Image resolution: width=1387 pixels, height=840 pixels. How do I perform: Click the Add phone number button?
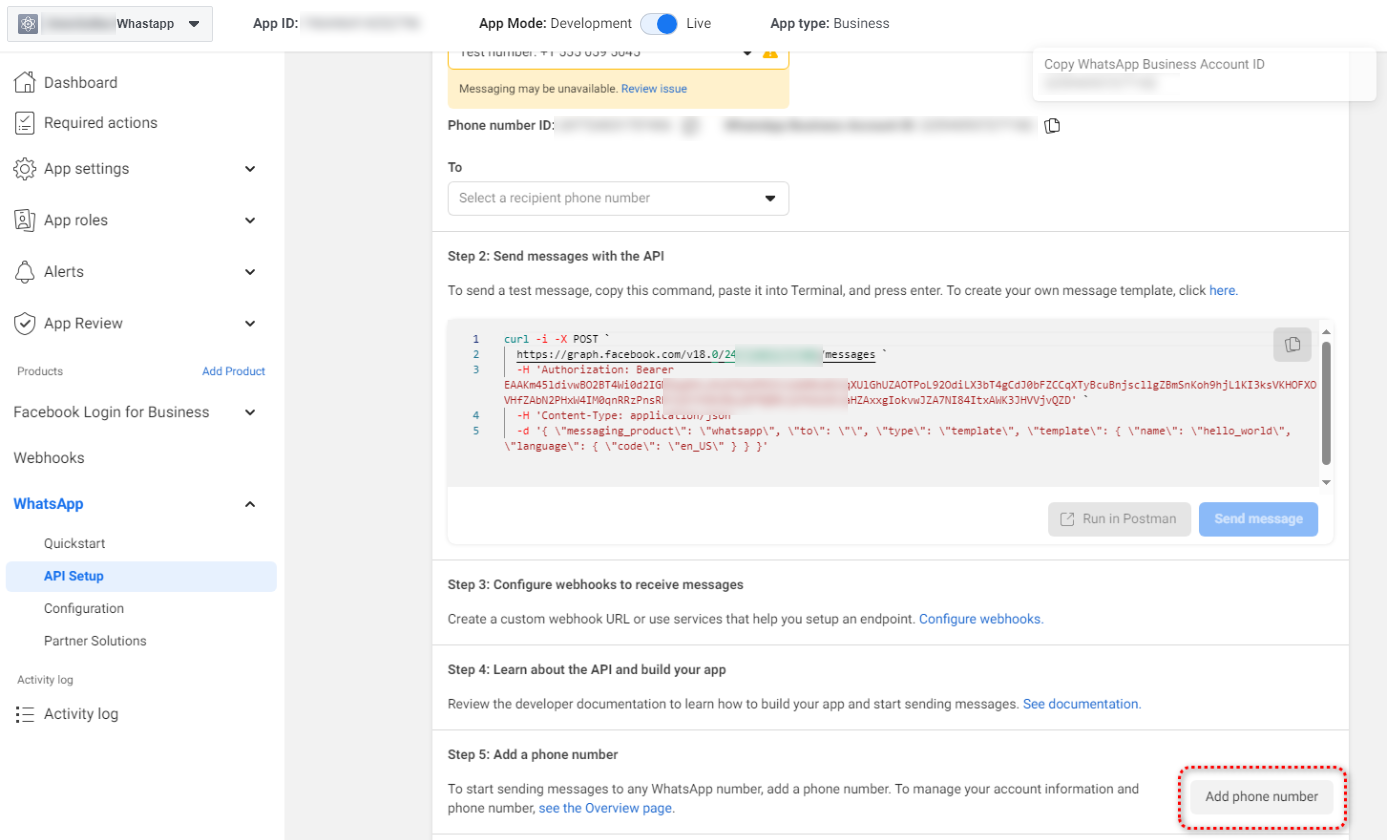[x=1261, y=797]
